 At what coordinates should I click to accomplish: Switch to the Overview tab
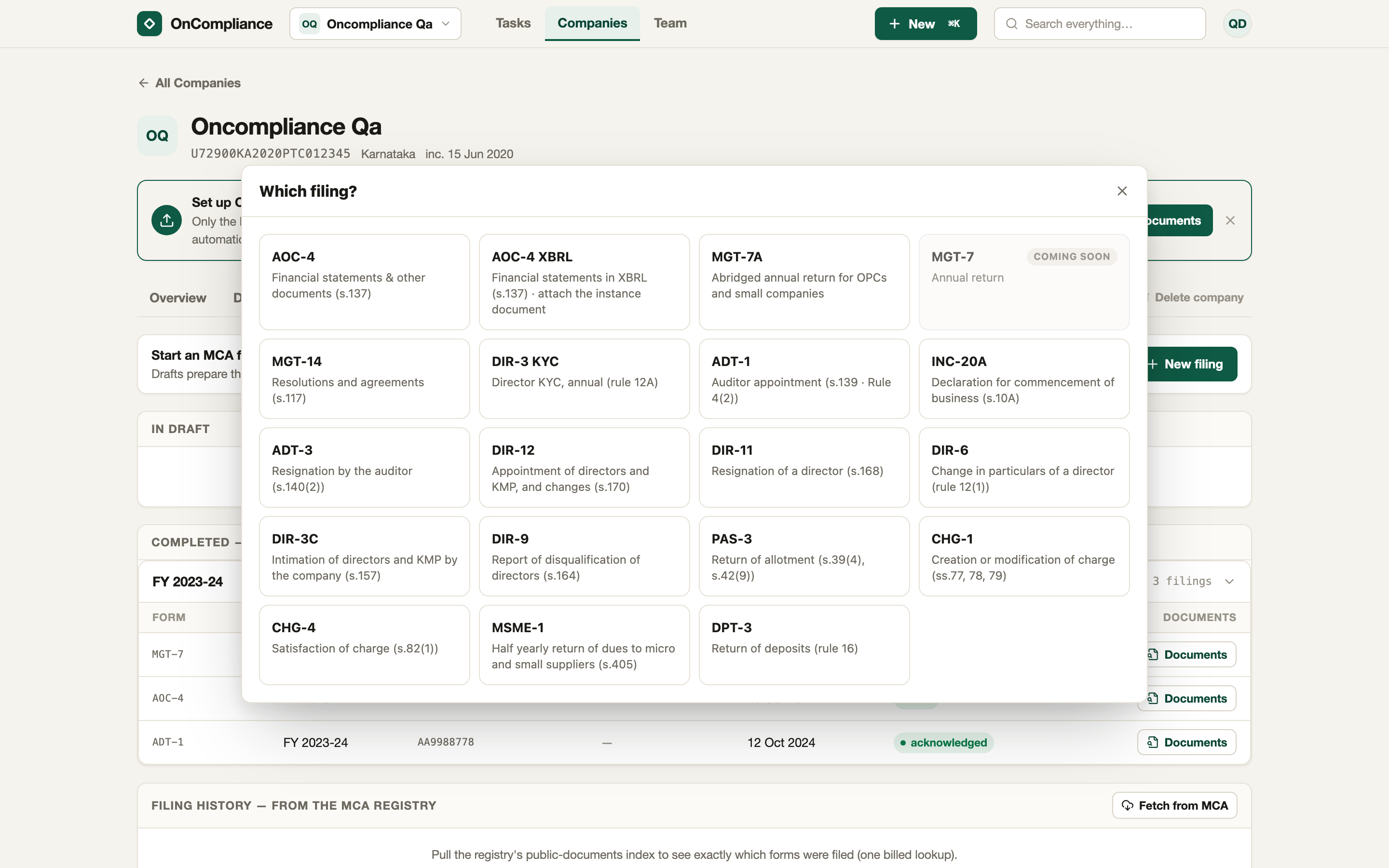point(178,298)
